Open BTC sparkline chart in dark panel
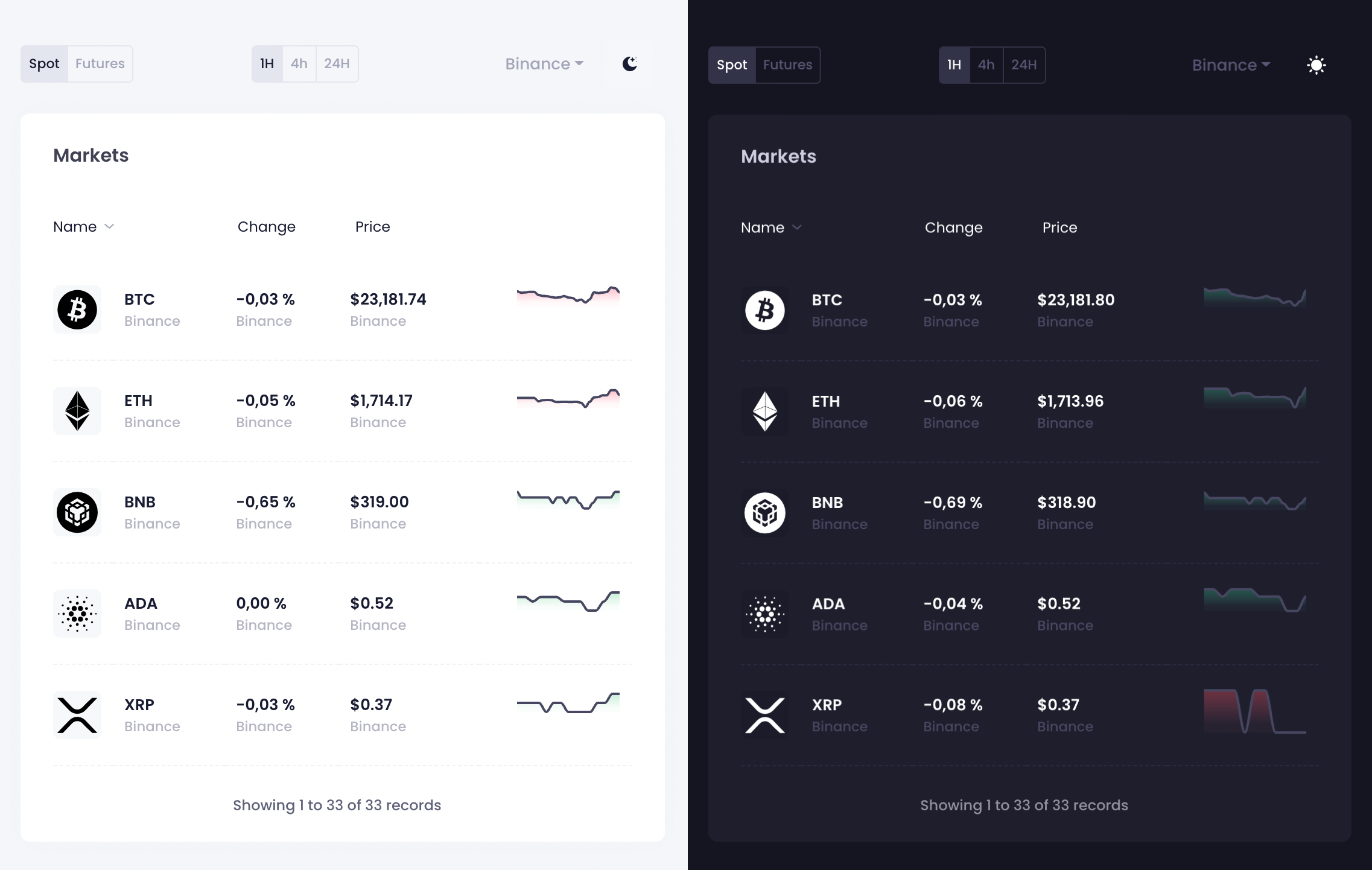Viewport: 1372px width, 870px height. tap(1255, 297)
